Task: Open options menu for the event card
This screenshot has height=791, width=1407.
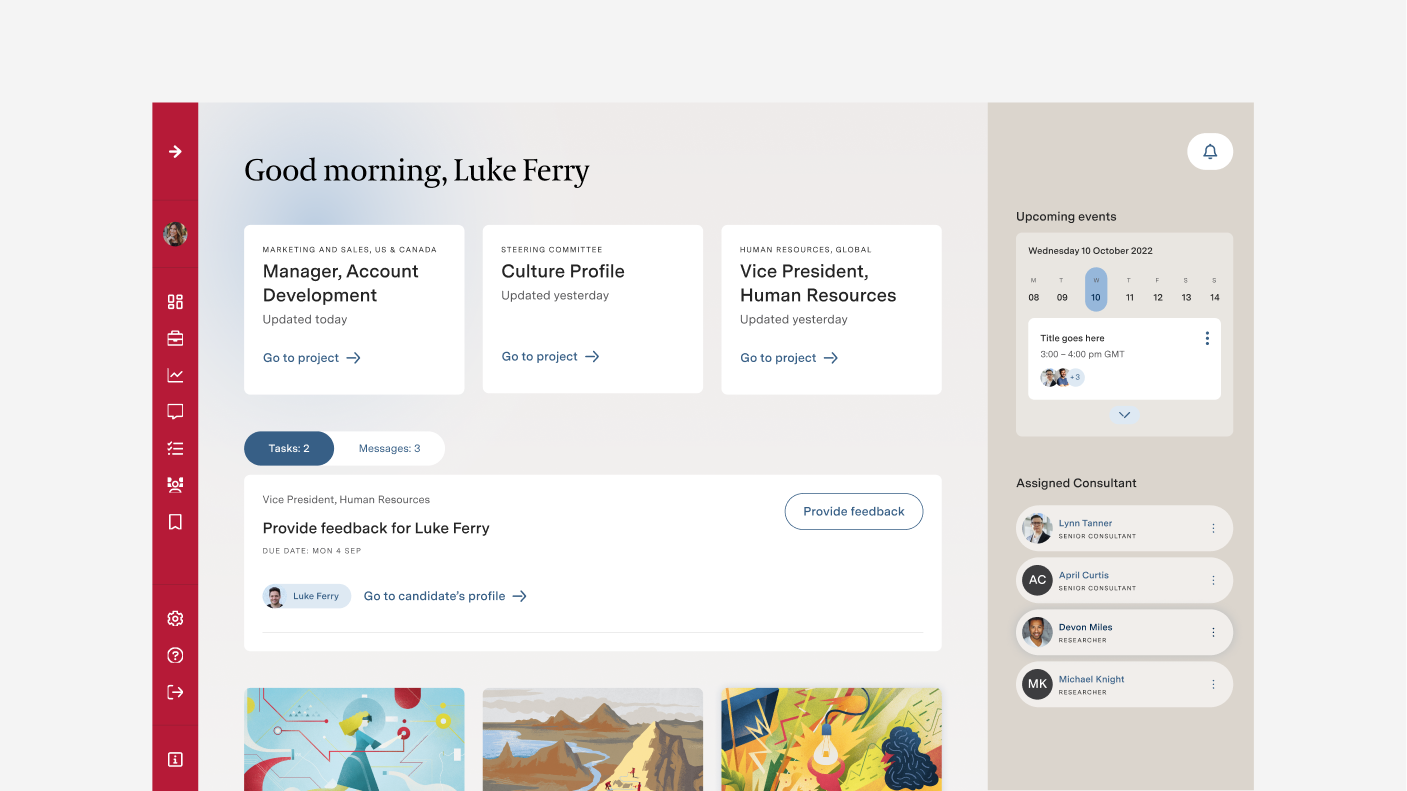Action: 1207,338
